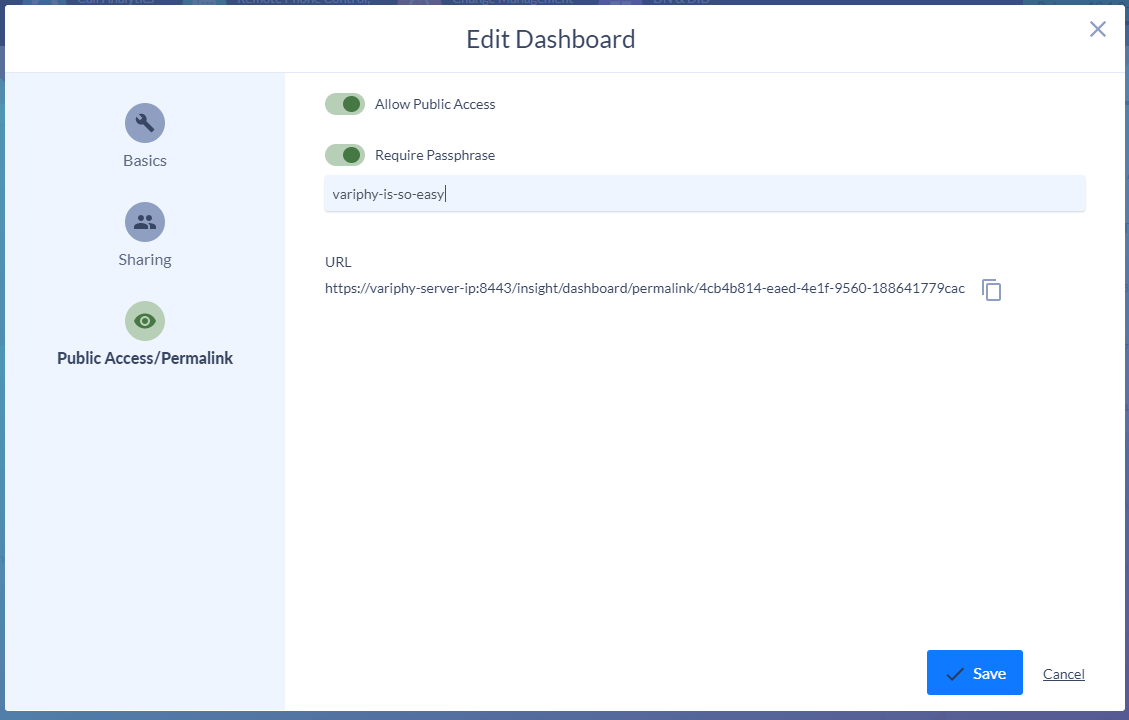Image resolution: width=1129 pixels, height=720 pixels.
Task: Open Sharing settings via the people icon
Action: pos(144,221)
